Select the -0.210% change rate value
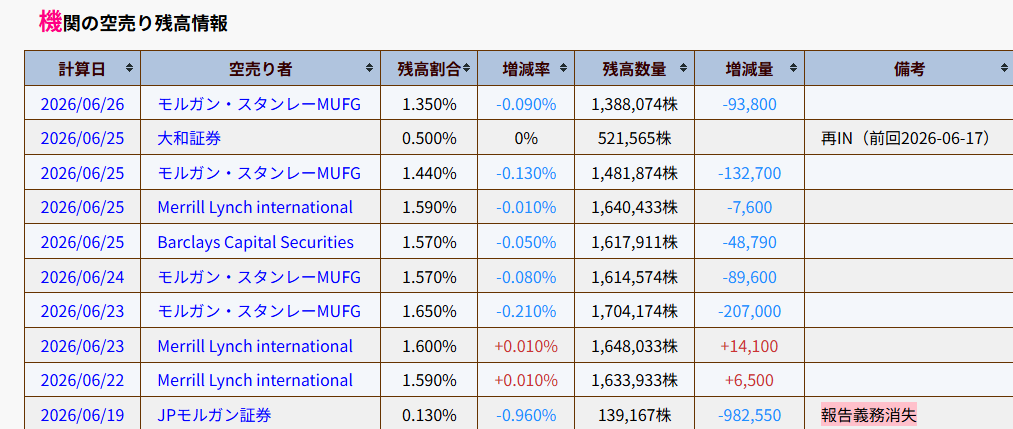1013x429 pixels. 526,311
